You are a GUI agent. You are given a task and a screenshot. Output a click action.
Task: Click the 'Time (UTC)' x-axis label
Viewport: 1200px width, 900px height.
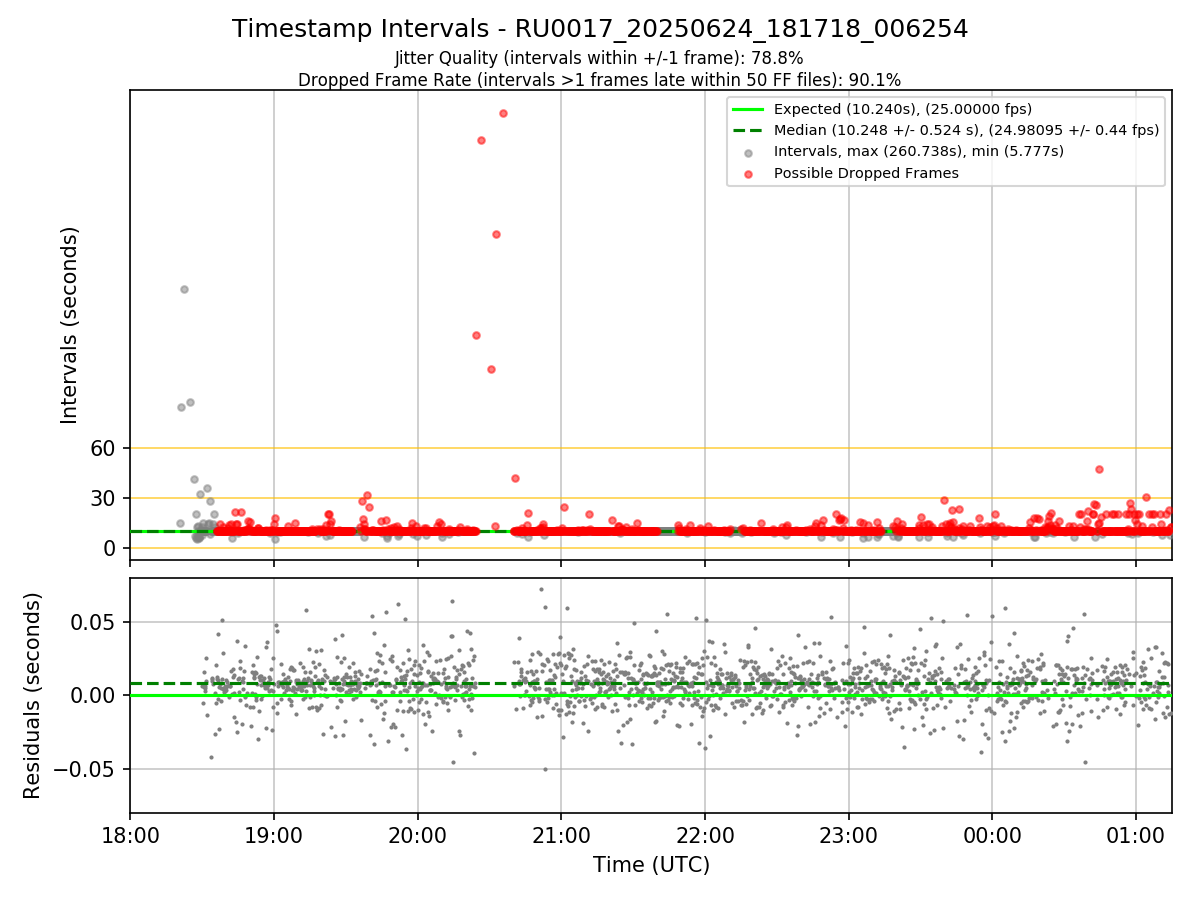[651, 865]
